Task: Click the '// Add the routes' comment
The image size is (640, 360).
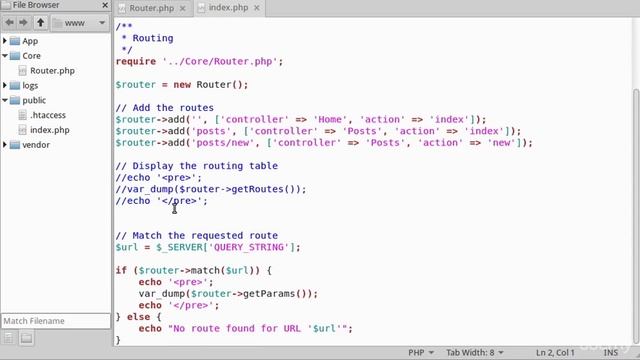Action: coord(164,108)
